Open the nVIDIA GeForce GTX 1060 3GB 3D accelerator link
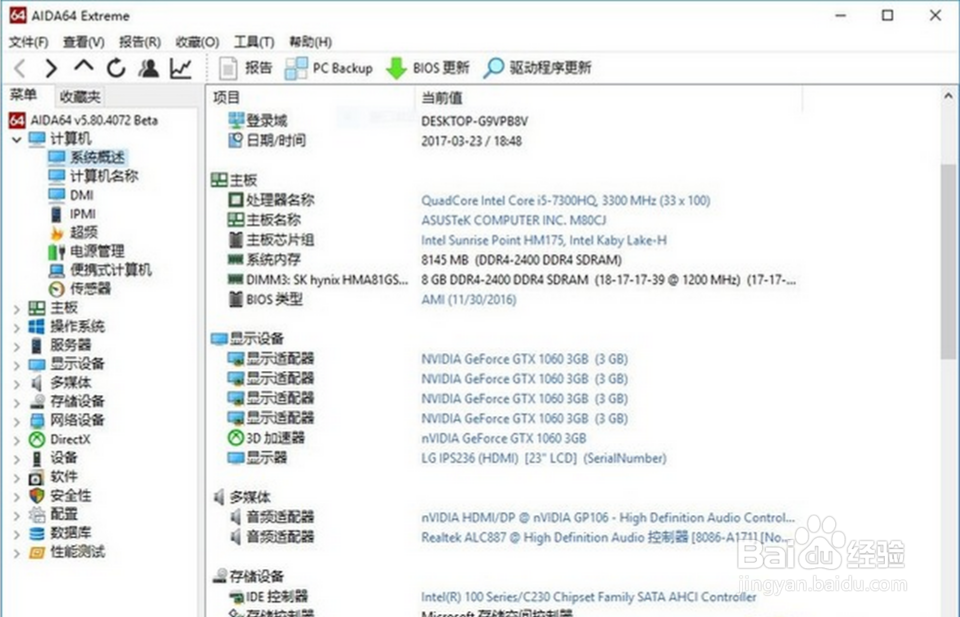960x617 pixels. [x=503, y=438]
